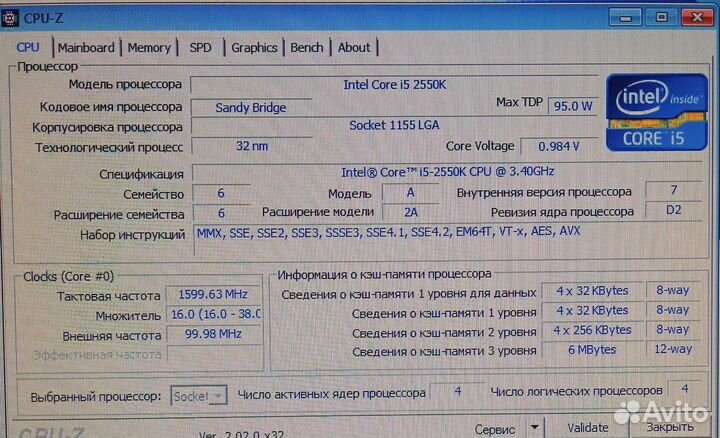Image resolution: width=720 pixels, height=438 pixels.
Task: Maximize the CPU-Z window
Action: pos(661,17)
